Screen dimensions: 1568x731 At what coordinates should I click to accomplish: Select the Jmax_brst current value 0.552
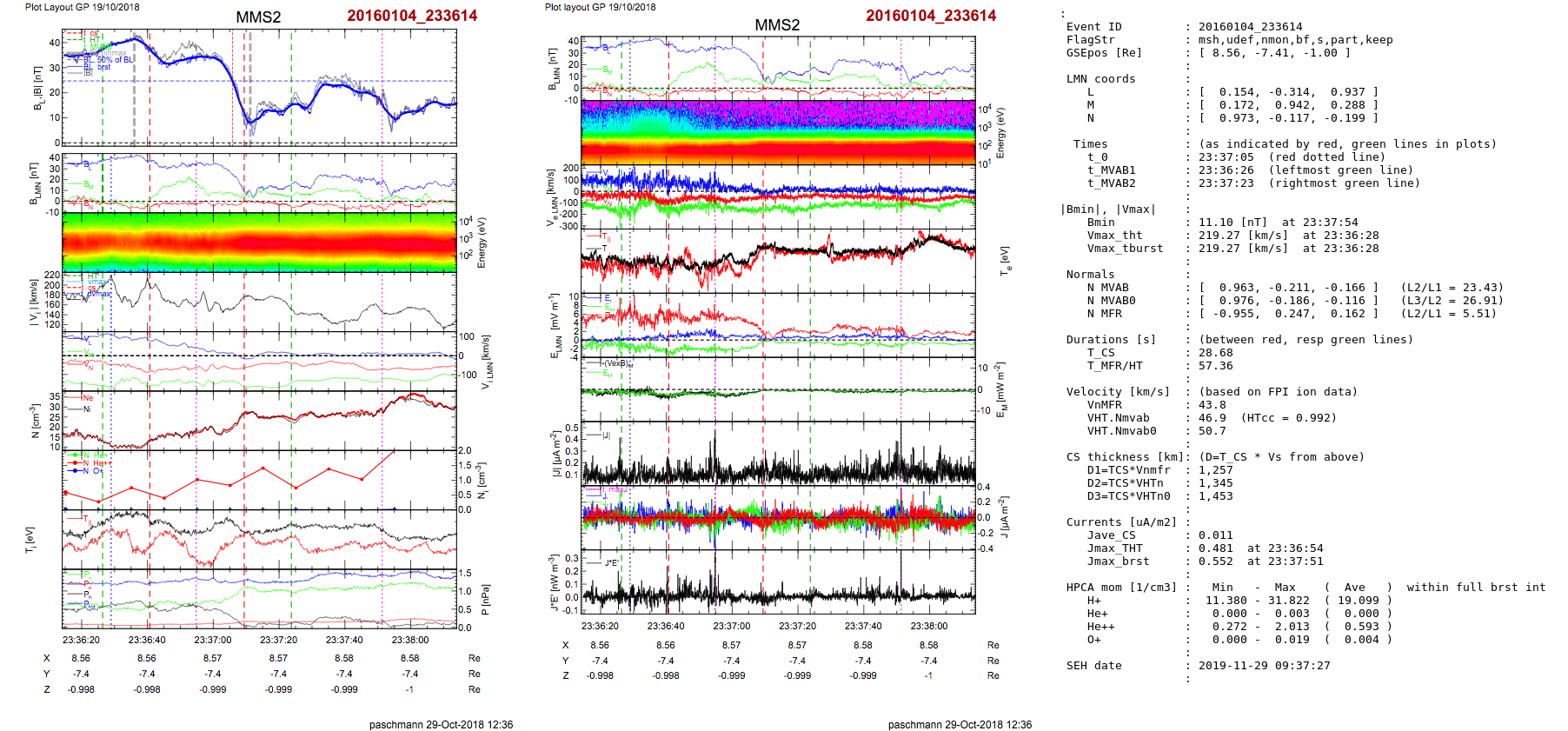(1215, 562)
